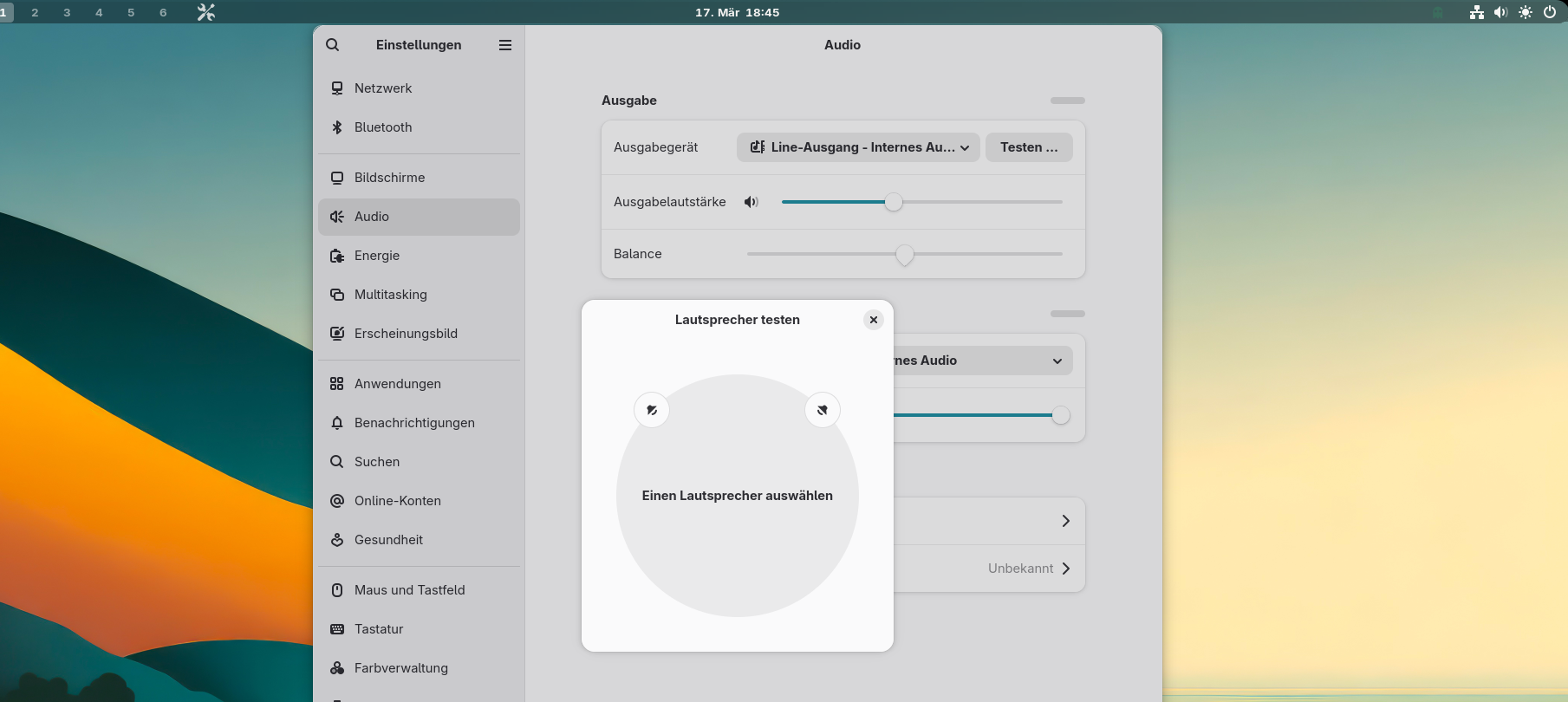Open the hamburger menu in Einstellungen

coord(505,45)
